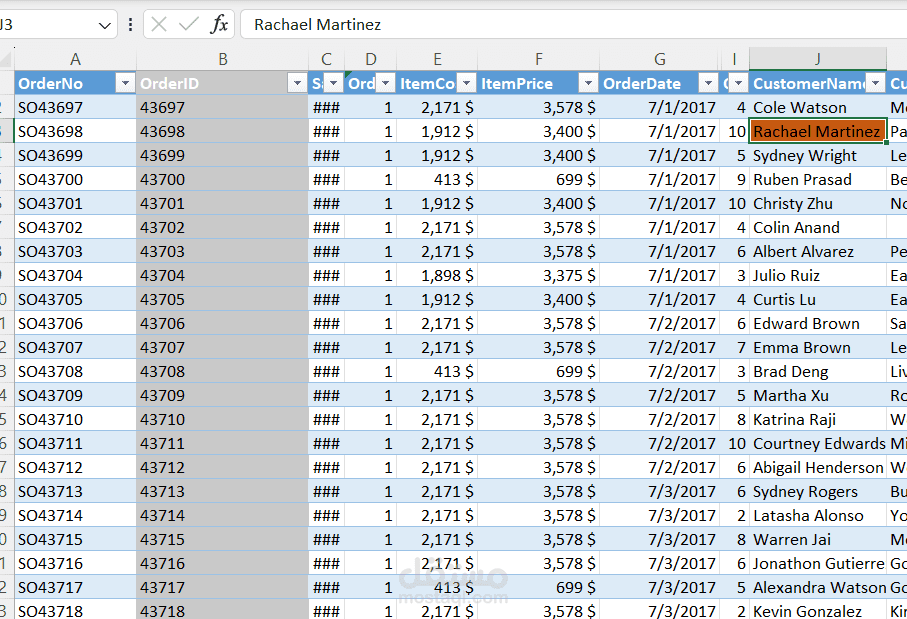The width and height of the screenshot is (907, 619).
Task: Expand the OrderDate filter dropdown
Action: tap(708, 84)
